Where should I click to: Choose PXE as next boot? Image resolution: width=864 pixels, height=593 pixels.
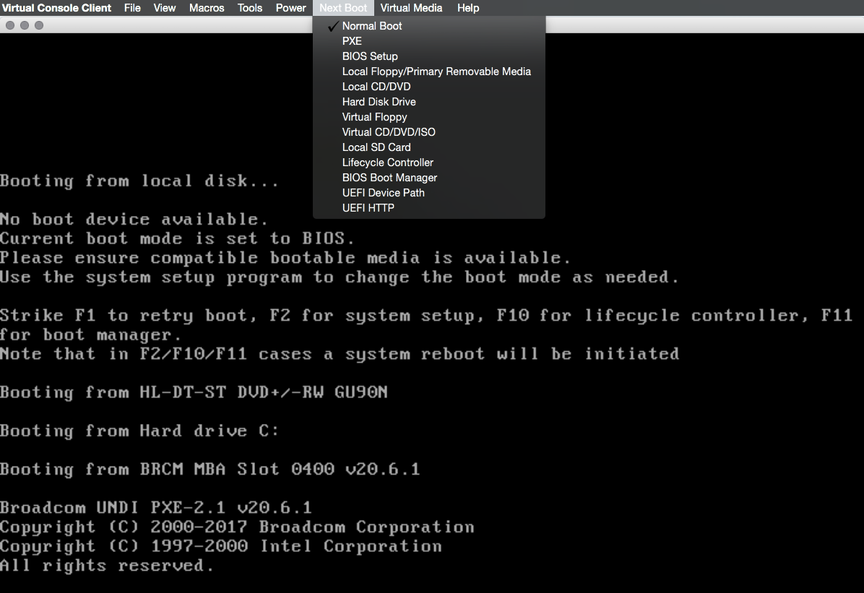click(x=429, y=41)
